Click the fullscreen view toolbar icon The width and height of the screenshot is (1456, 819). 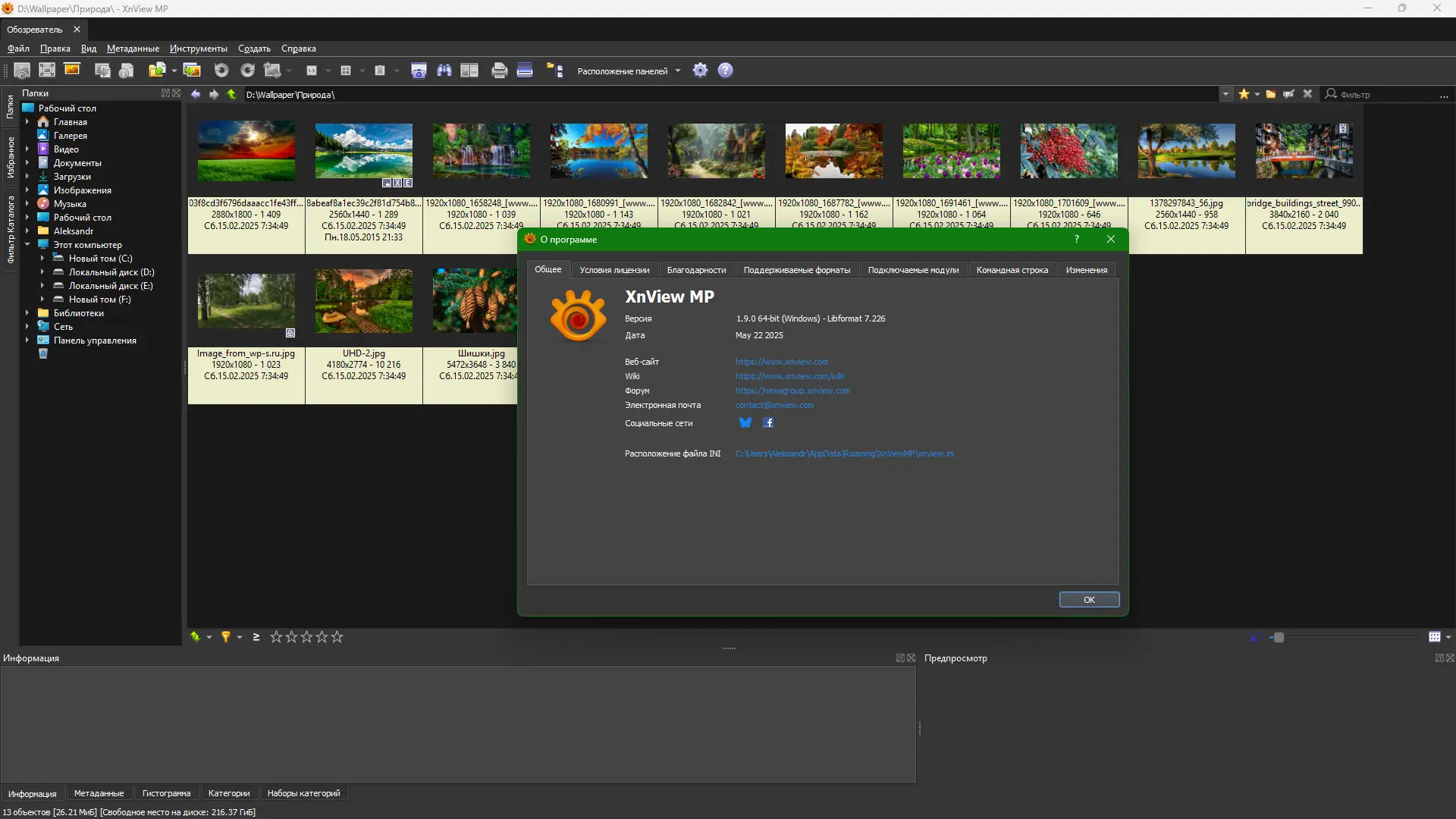(x=47, y=71)
